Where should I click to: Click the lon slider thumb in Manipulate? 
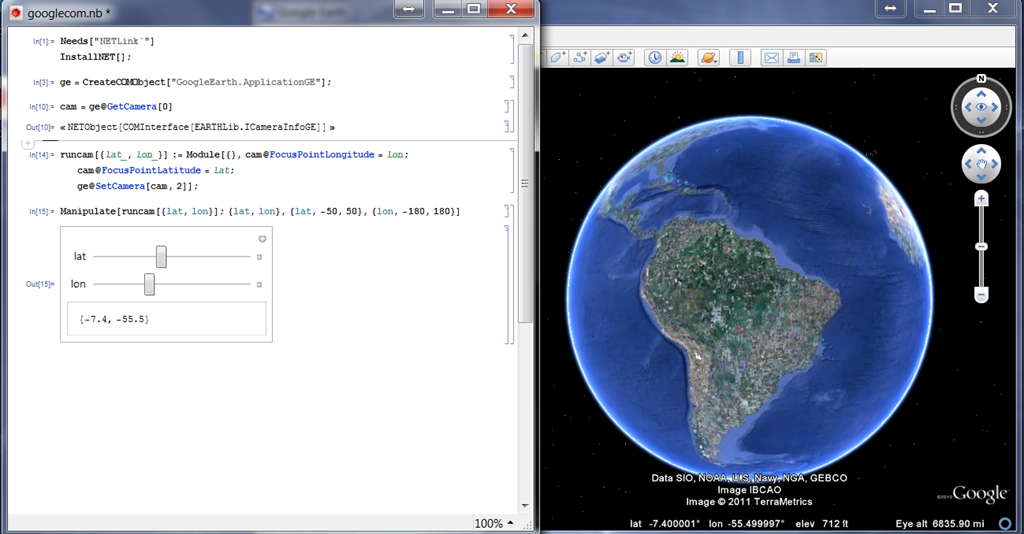150,284
